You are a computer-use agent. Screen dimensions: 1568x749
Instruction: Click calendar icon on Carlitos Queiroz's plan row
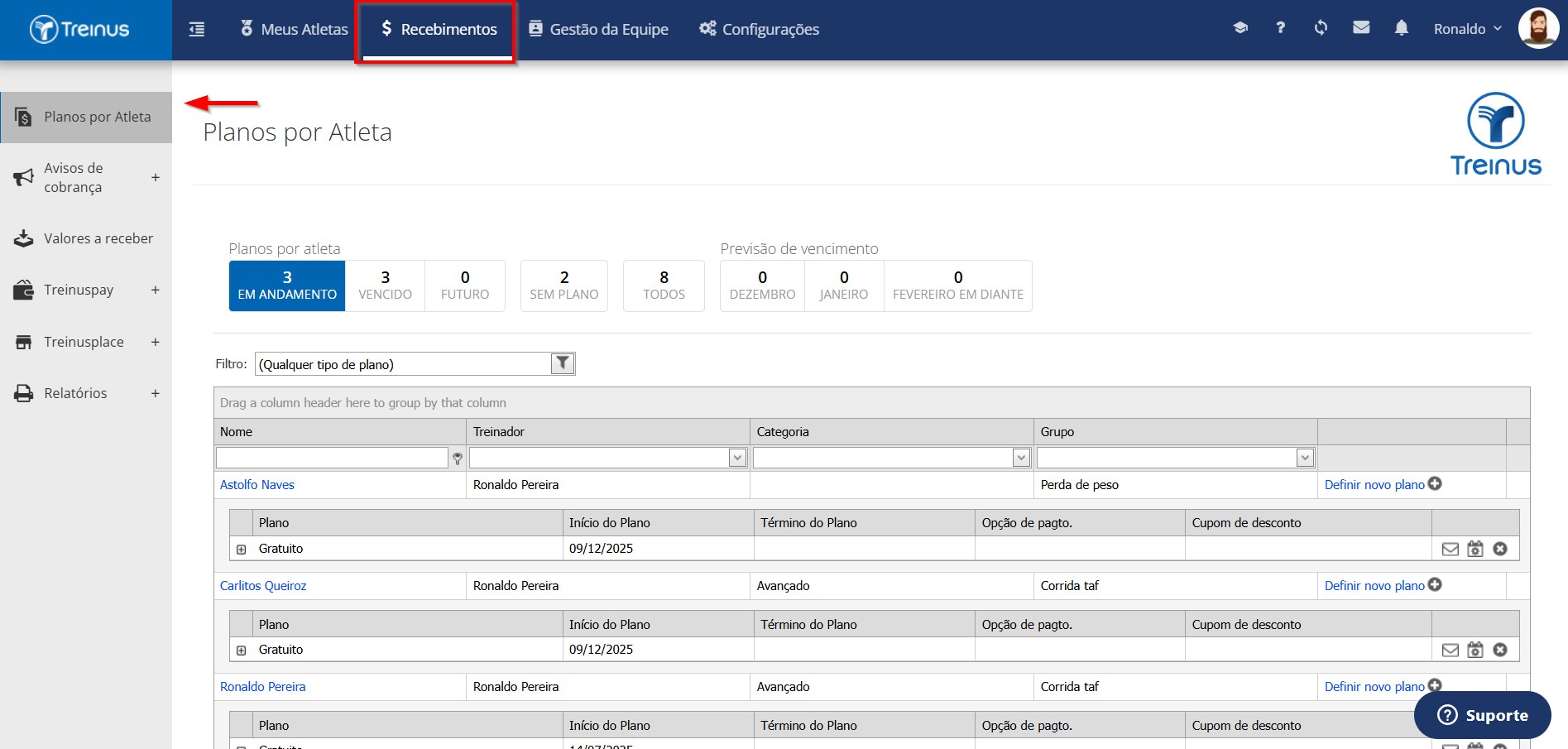tap(1475, 650)
